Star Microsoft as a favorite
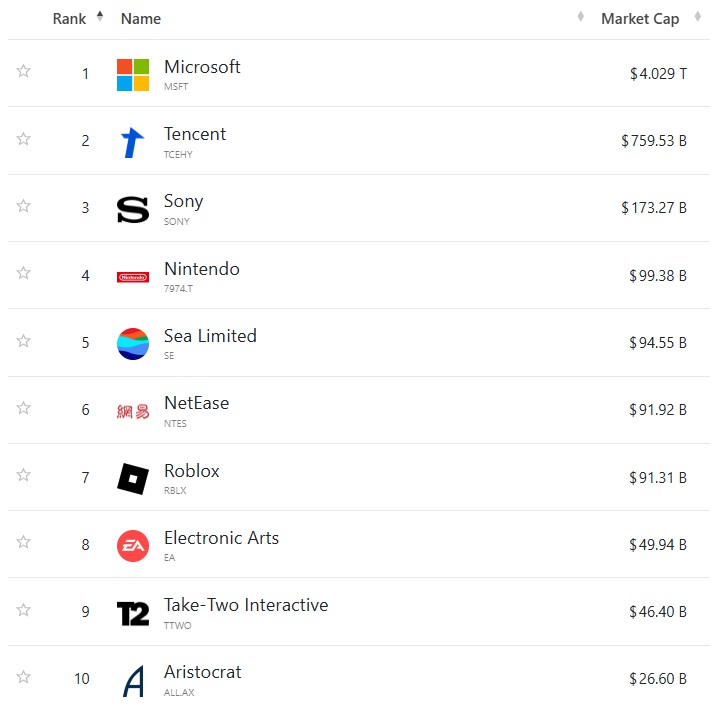Image resolution: width=721 pixels, height=709 pixels. (x=24, y=71)
